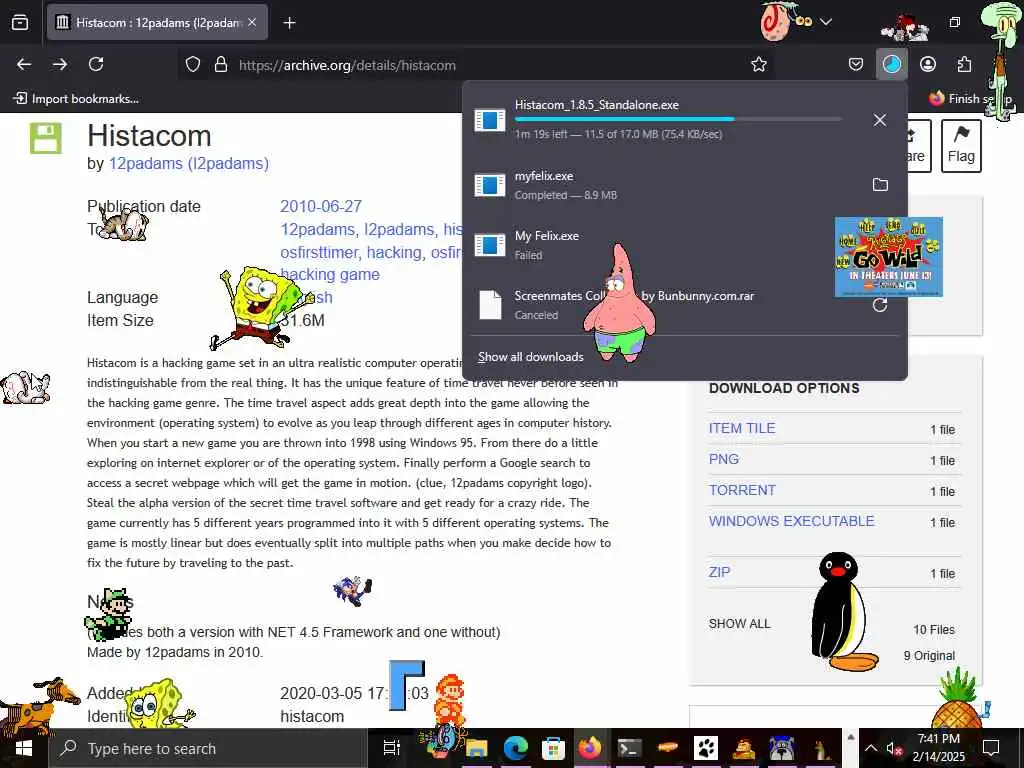Open the Firefox account profile icon
This screenshot has width=1024, height=768.
pos(927,65)
